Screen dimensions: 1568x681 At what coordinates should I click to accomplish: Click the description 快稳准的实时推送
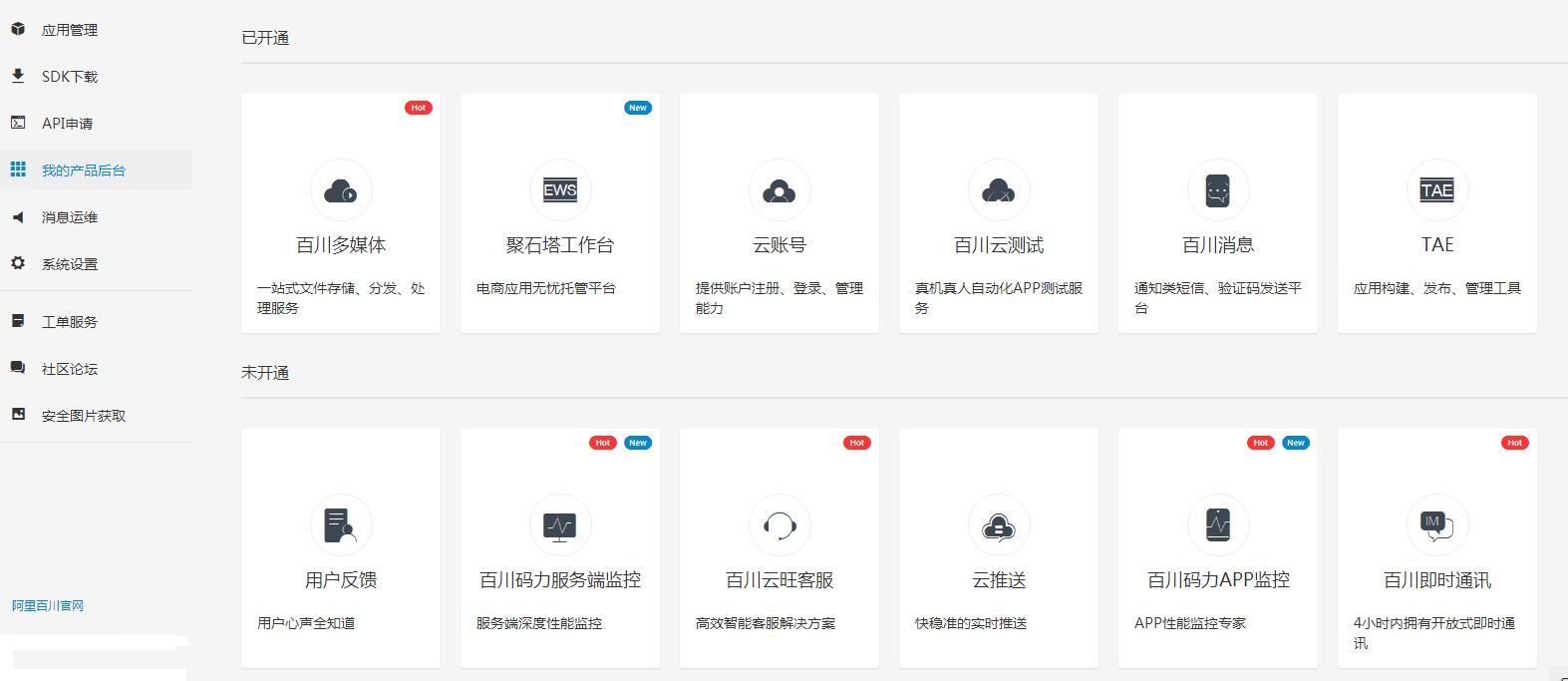[x=971, y=623]
